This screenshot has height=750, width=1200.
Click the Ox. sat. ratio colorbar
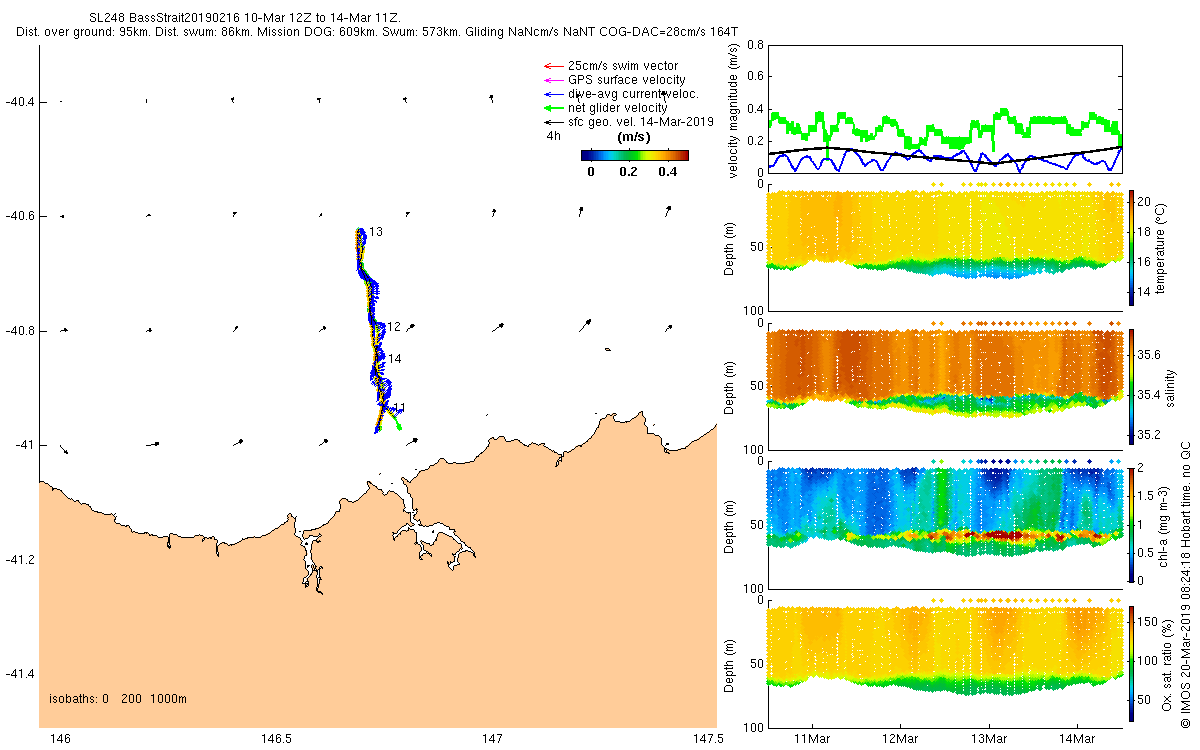tap(1132, 663)
